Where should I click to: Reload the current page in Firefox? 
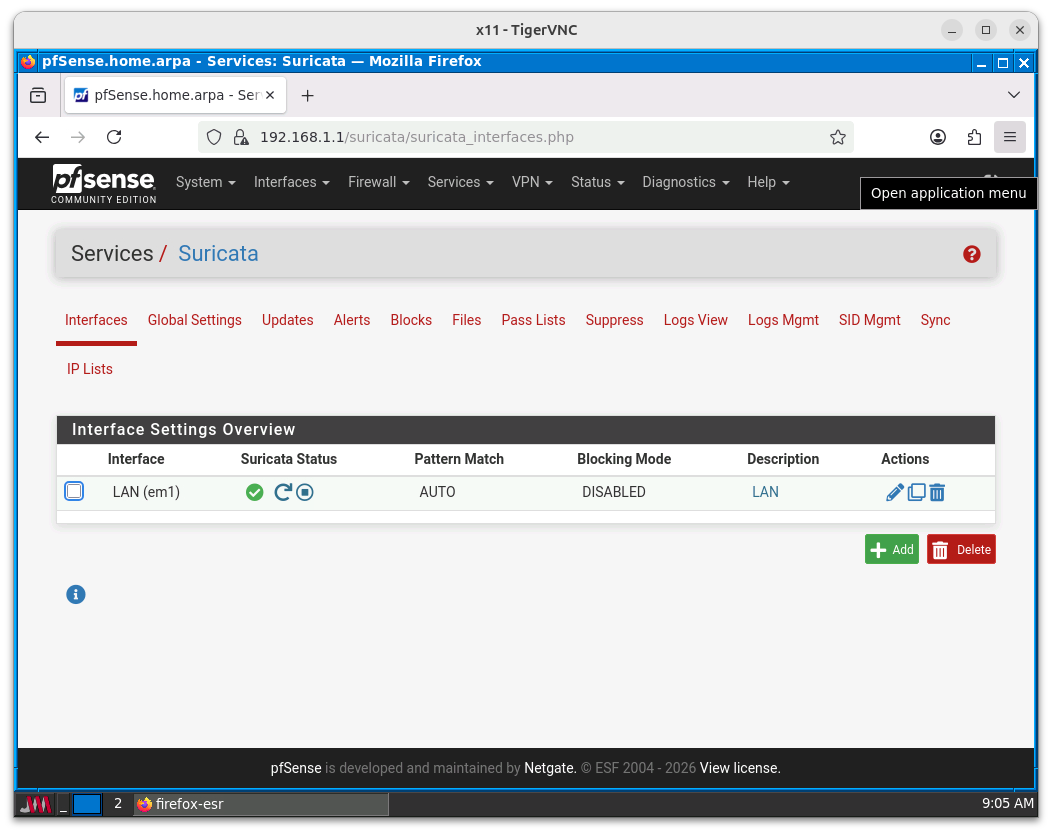(x=114, y=137)
